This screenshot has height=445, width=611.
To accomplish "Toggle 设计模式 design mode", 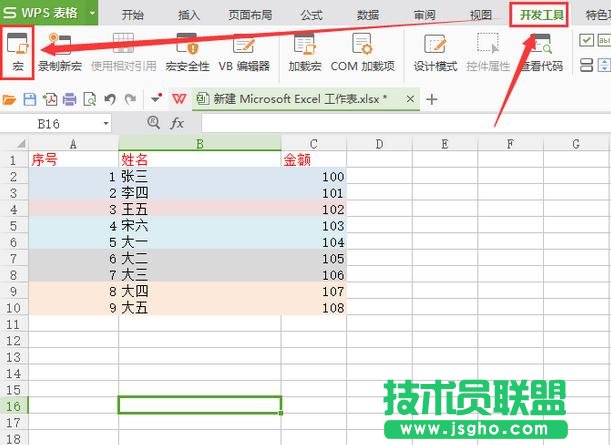I will coord(435,50).
